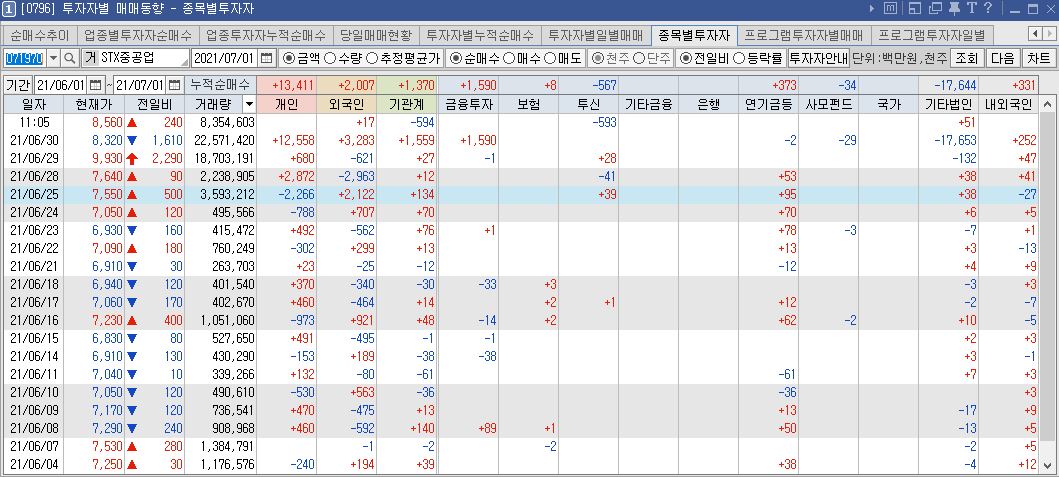Click the 2021/07/01 date input field
The image size is (1059, 477).
pos(225,58)
